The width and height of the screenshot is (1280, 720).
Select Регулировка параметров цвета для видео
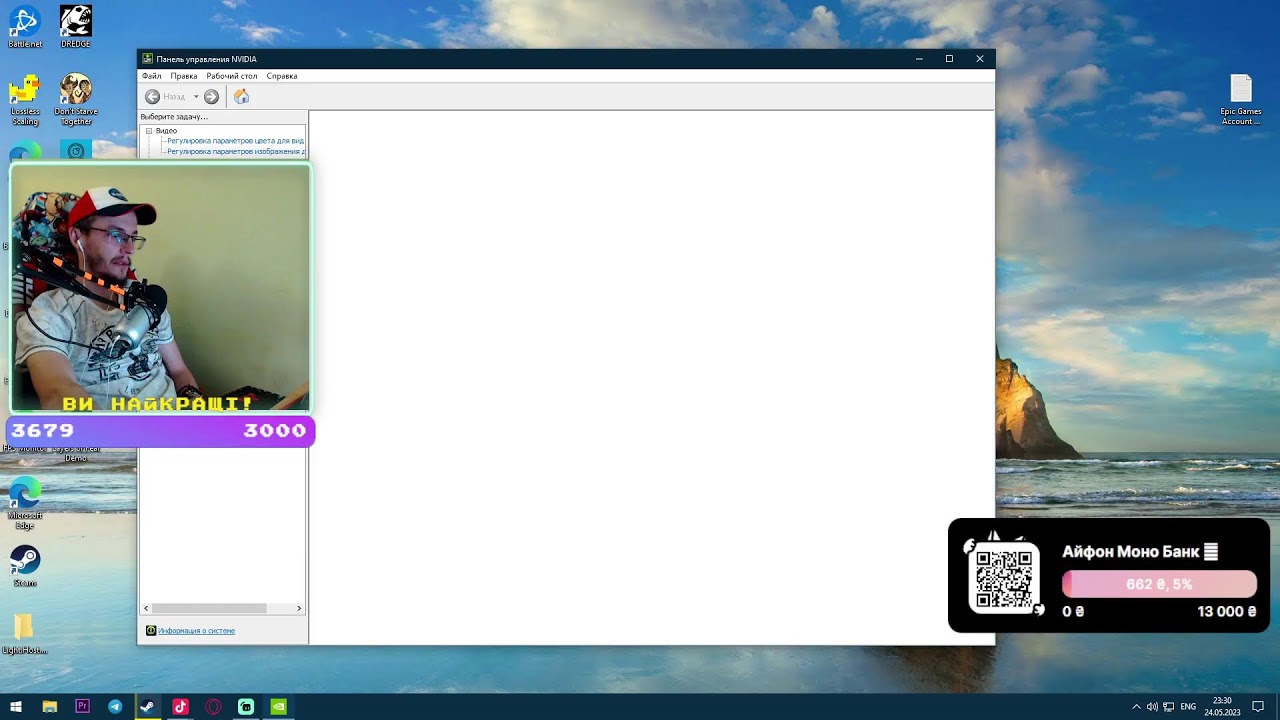pyautogui.click(x=235, y=141)
